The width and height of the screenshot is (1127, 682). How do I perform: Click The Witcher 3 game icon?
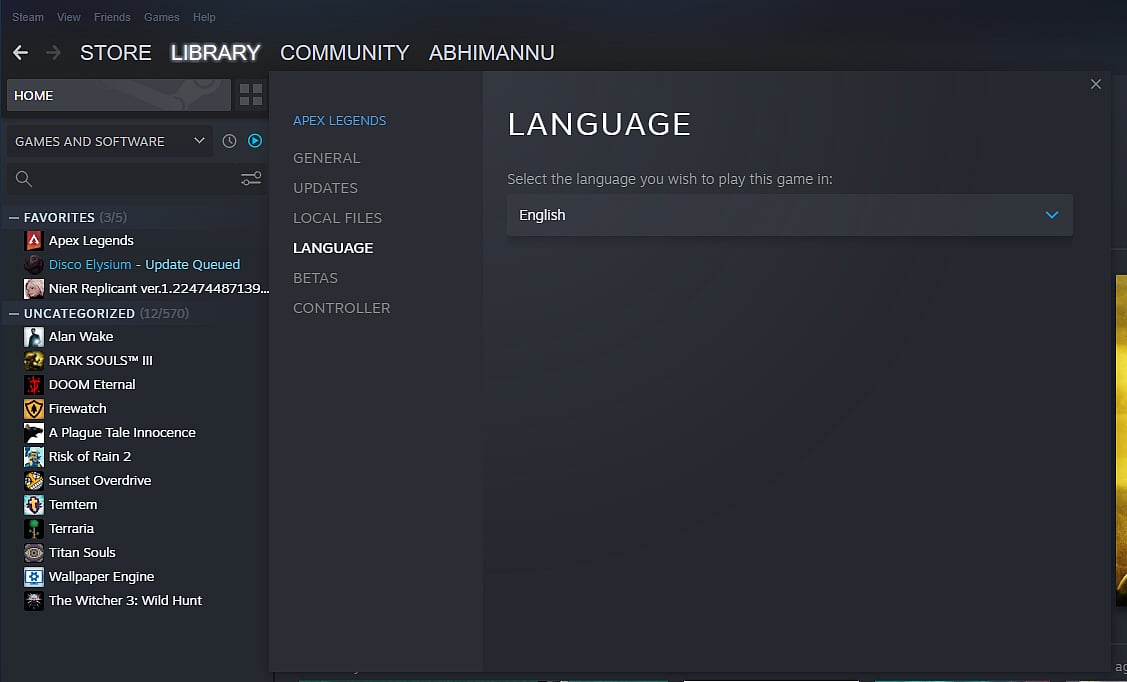click(x=34, y=601)
